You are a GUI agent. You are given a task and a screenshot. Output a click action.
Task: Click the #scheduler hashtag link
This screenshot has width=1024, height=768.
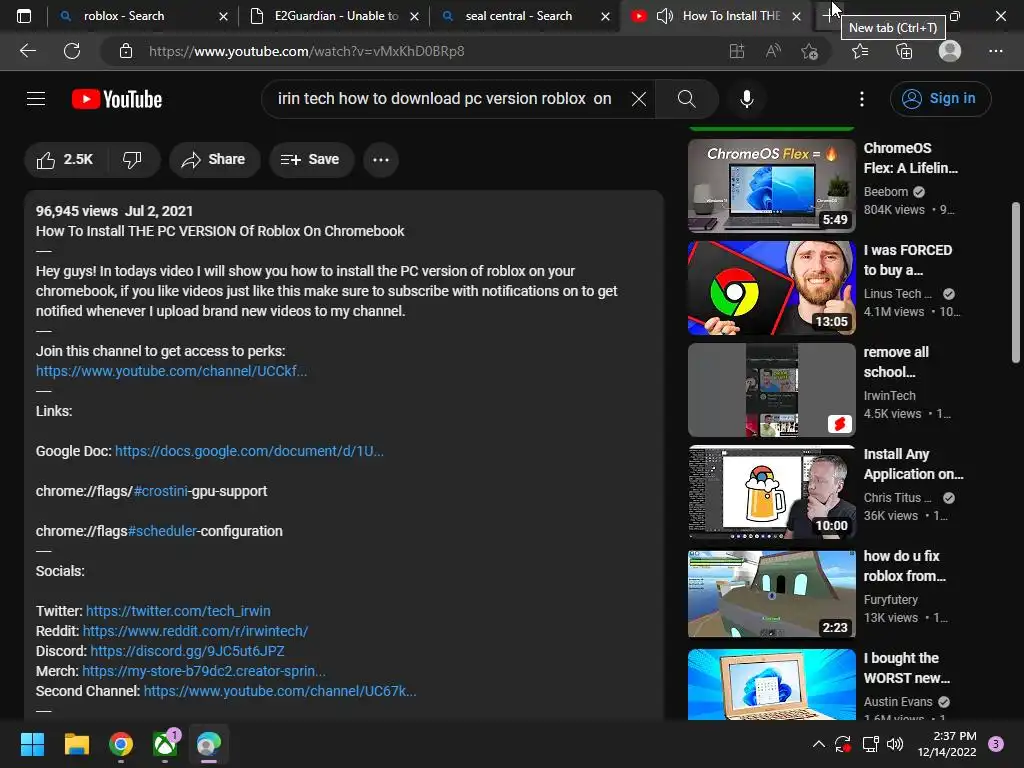162,531
